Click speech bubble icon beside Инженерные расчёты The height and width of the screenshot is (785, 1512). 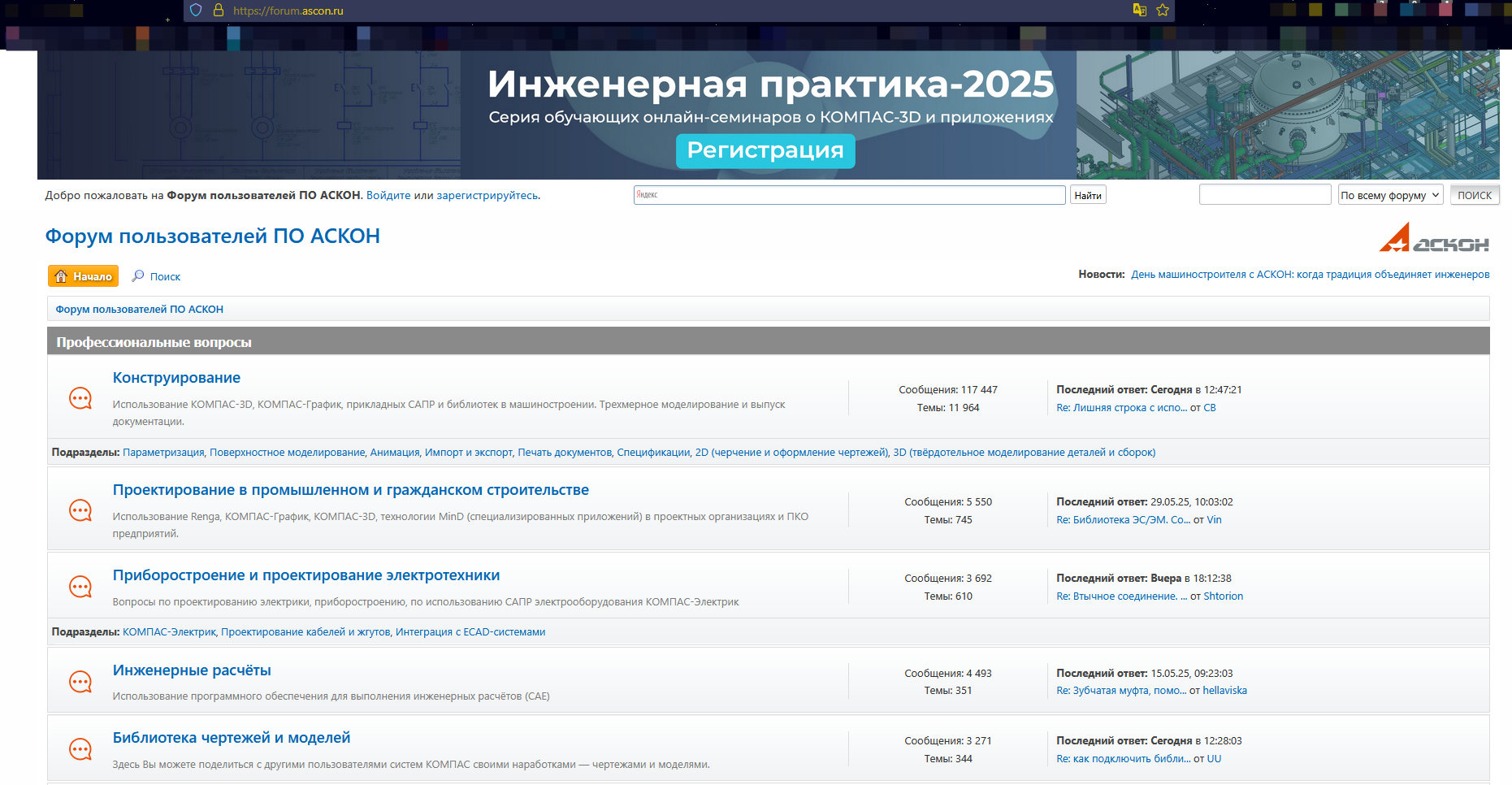tap(80, 682)
